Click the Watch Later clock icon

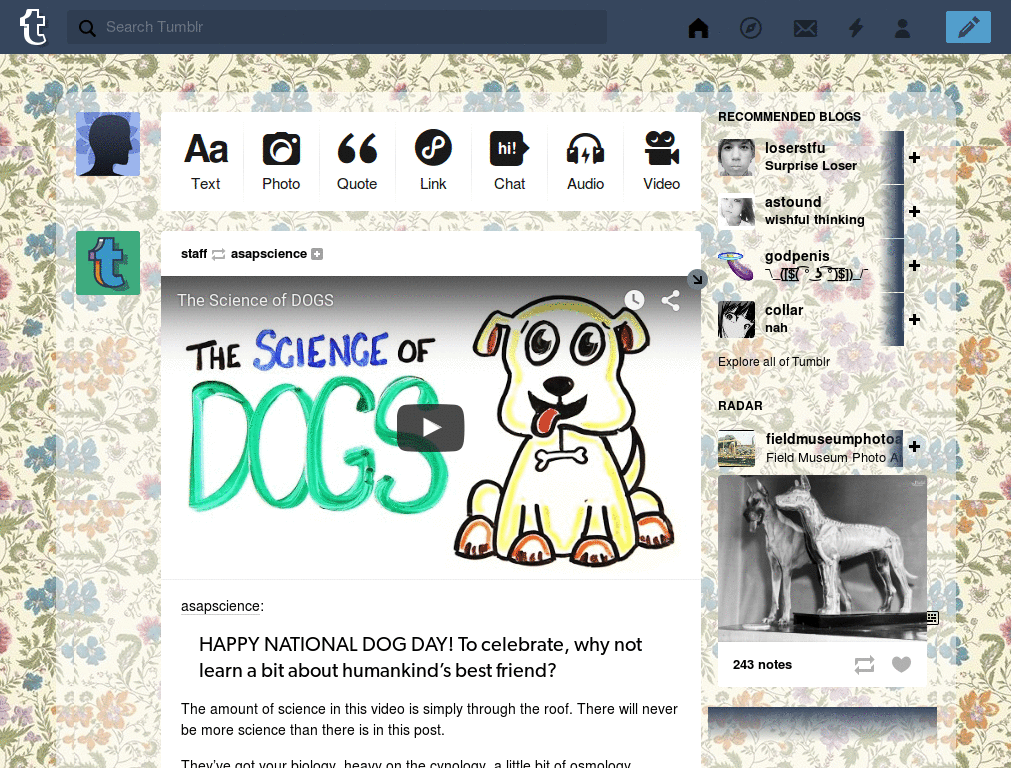click(x=634, y=300)
